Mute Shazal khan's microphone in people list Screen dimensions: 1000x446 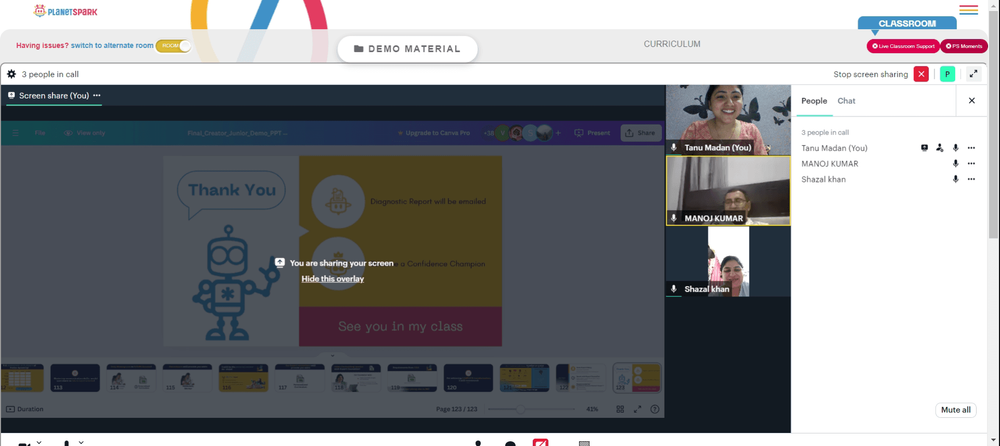click(x=955, y=179)
